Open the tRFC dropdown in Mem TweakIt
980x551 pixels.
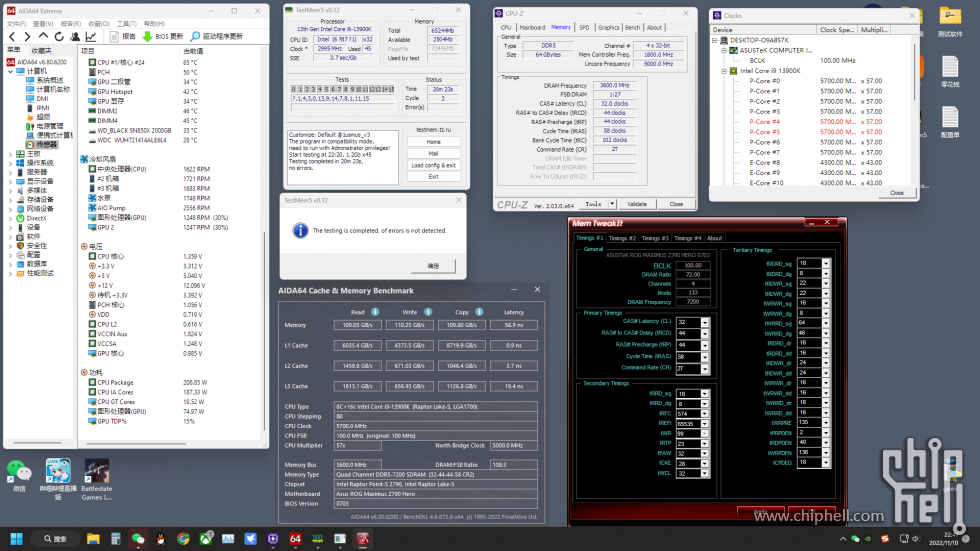click(x=704, y=414)
